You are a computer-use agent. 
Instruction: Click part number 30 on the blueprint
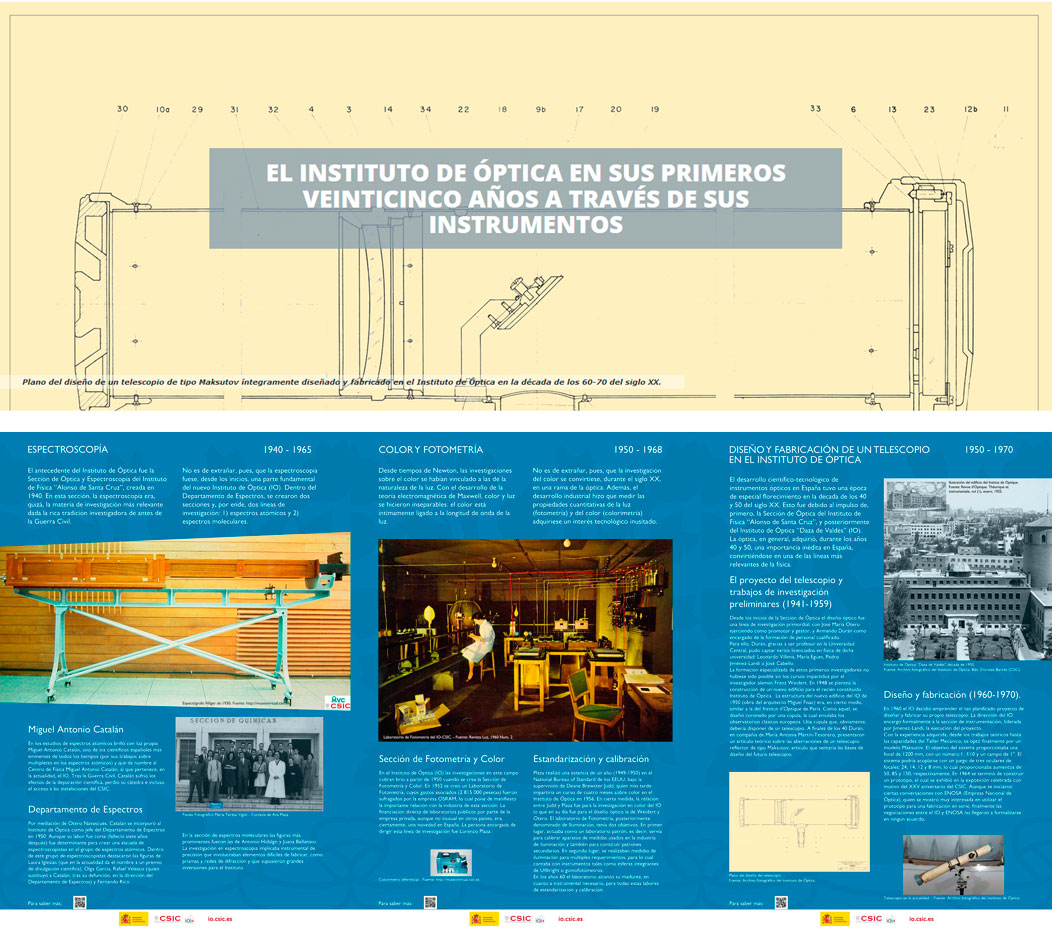(122, 109)
